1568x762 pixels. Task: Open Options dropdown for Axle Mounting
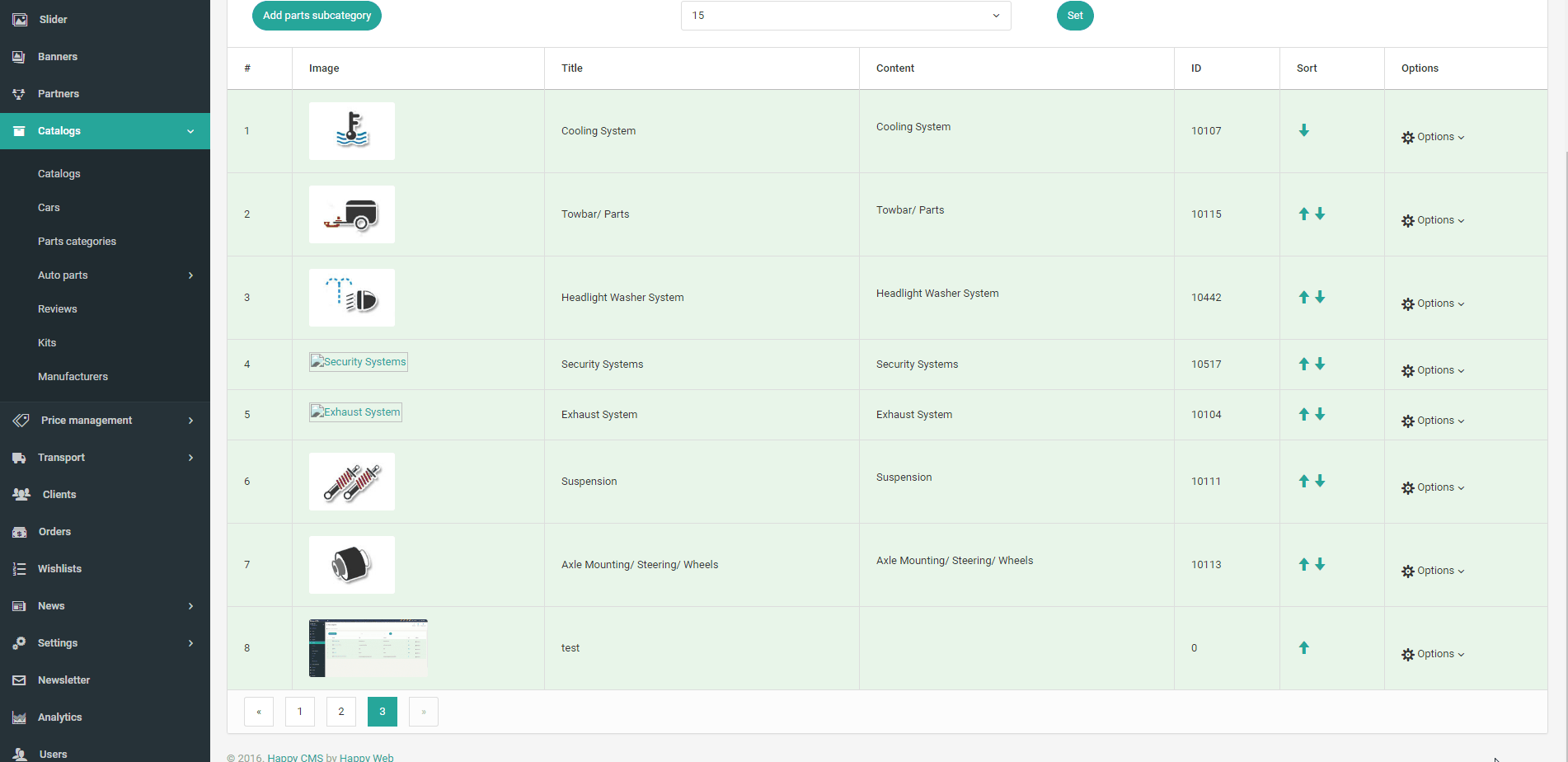pyautogui.click(x=1433, y=571)
